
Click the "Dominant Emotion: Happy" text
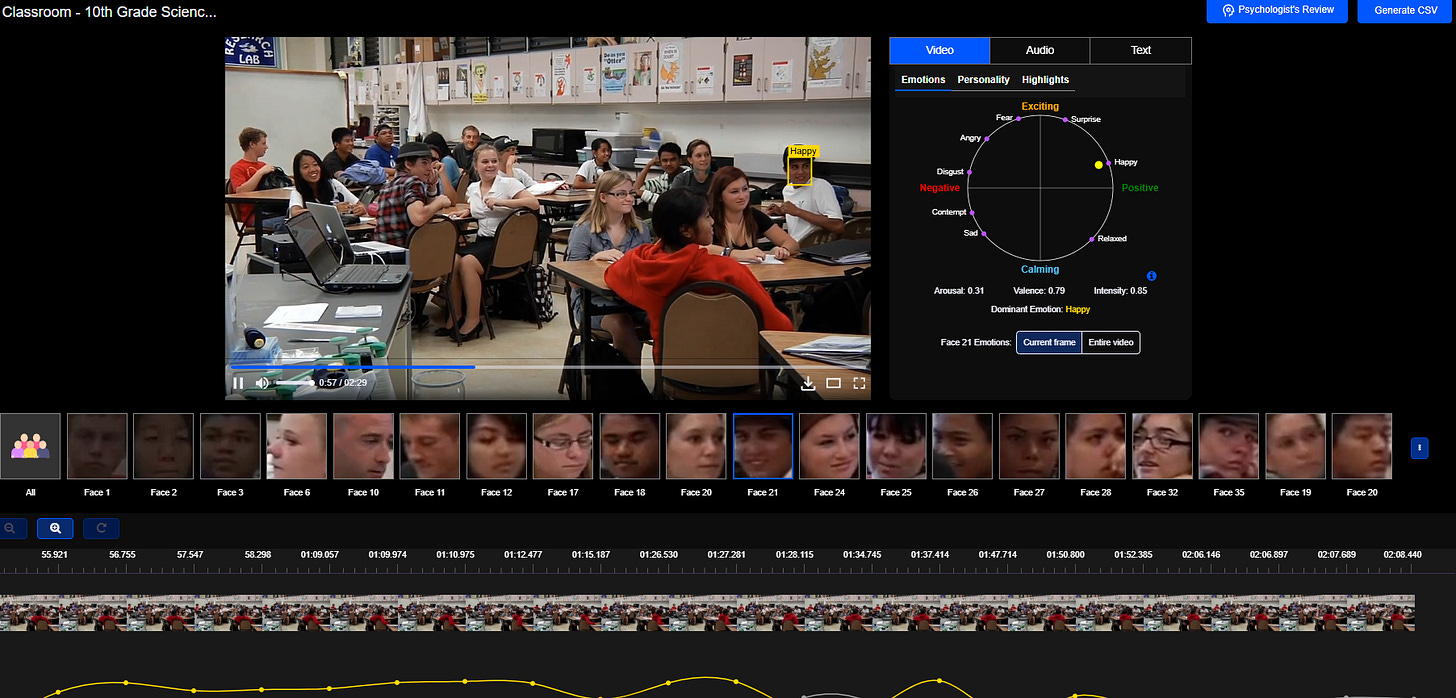tap(1040, 310)
